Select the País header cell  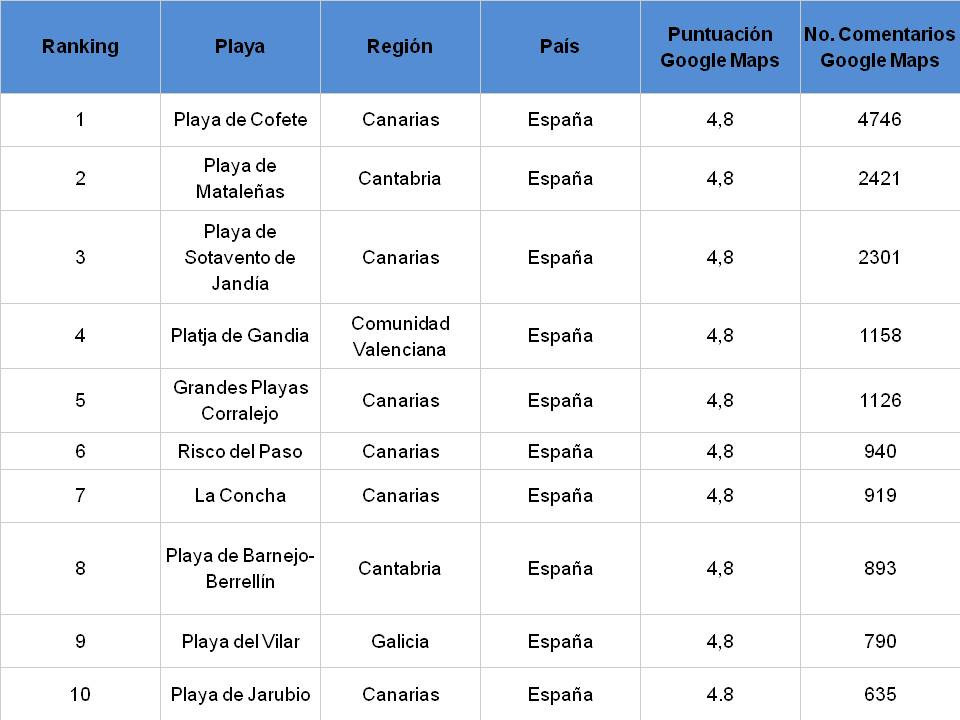click(560, 47)
